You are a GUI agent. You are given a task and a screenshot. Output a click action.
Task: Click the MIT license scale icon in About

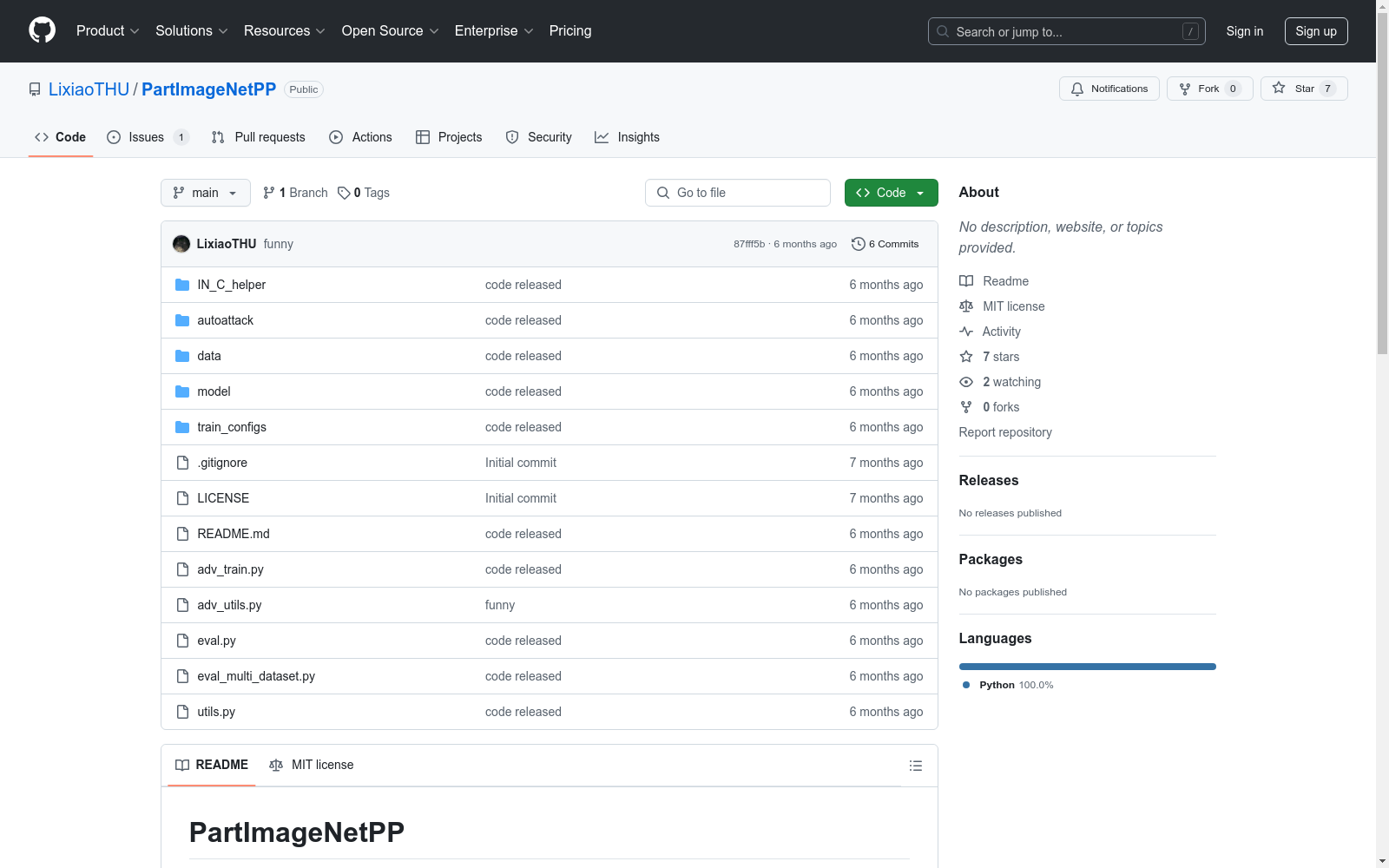[x=966, y=306]
